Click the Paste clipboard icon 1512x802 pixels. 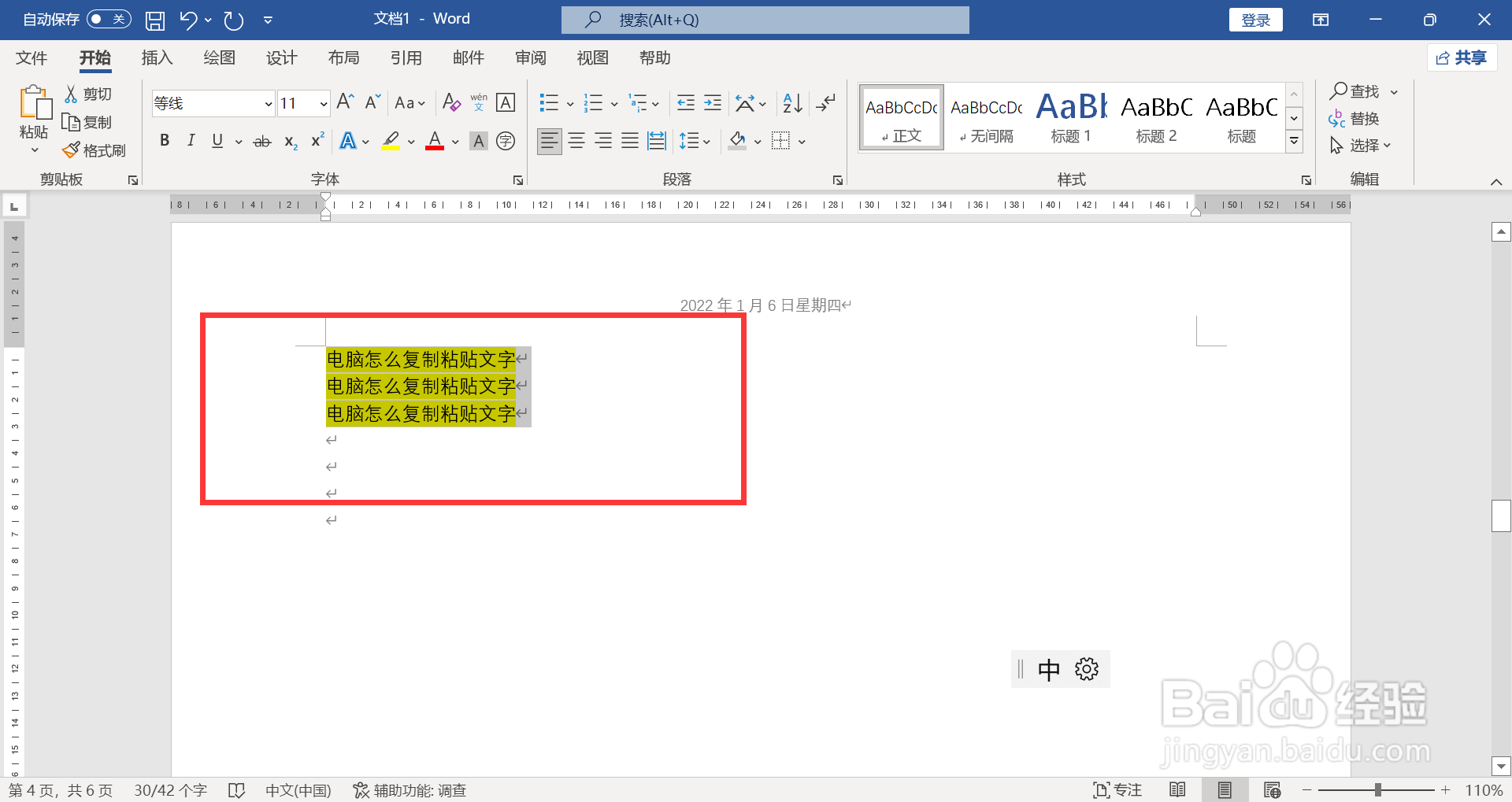(34, 103)
